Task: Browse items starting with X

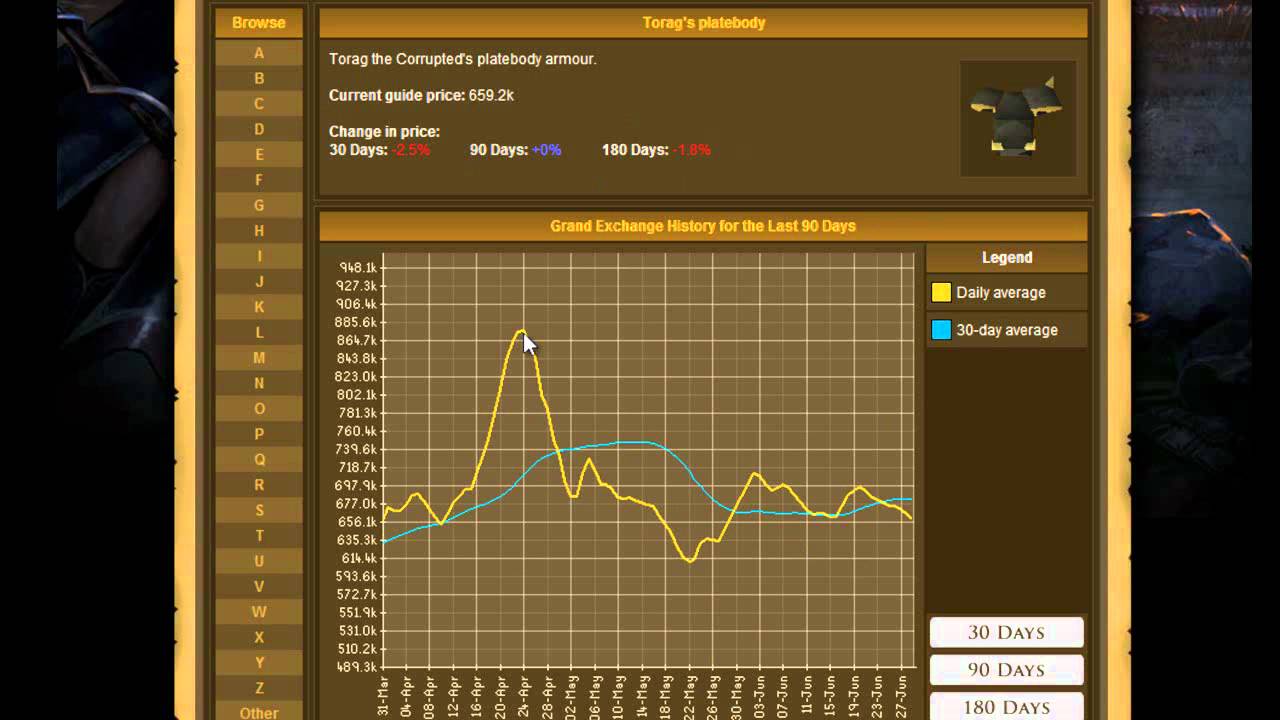Action: (259, 637)
